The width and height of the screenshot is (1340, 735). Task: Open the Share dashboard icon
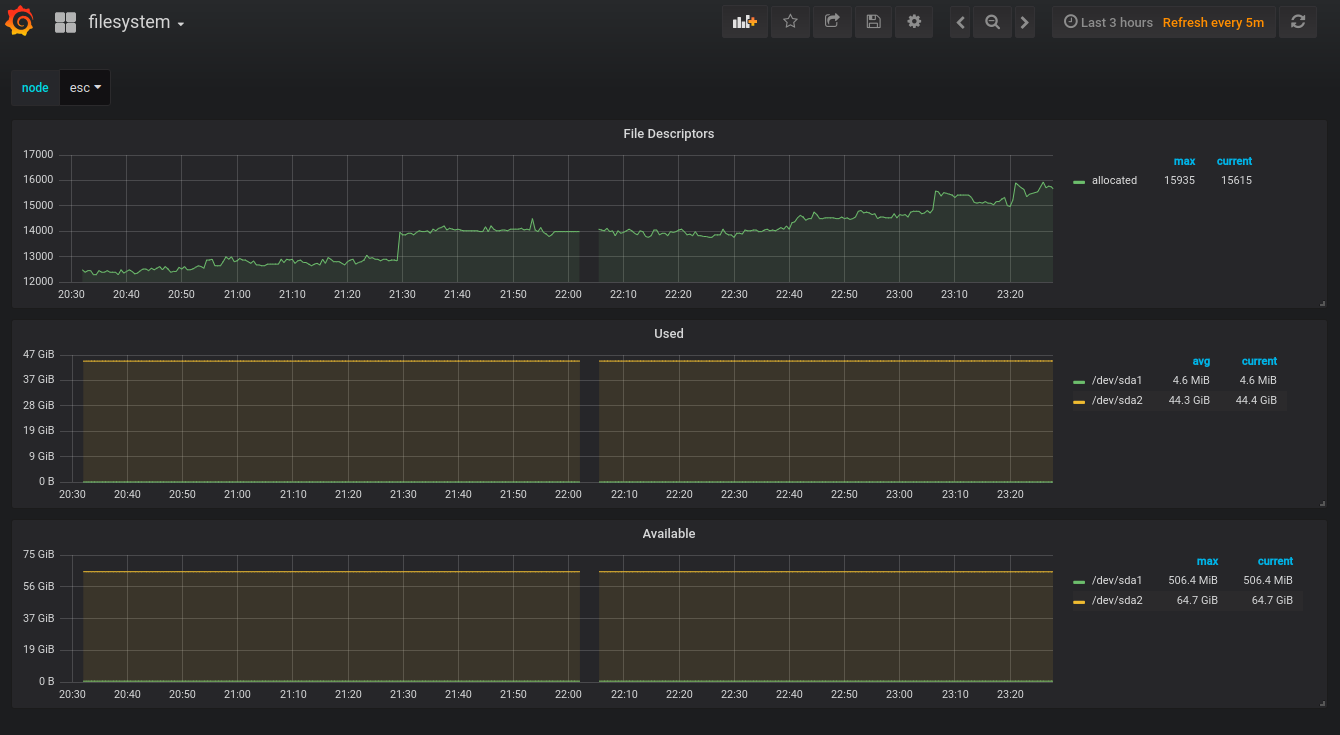tap(831, 22)
